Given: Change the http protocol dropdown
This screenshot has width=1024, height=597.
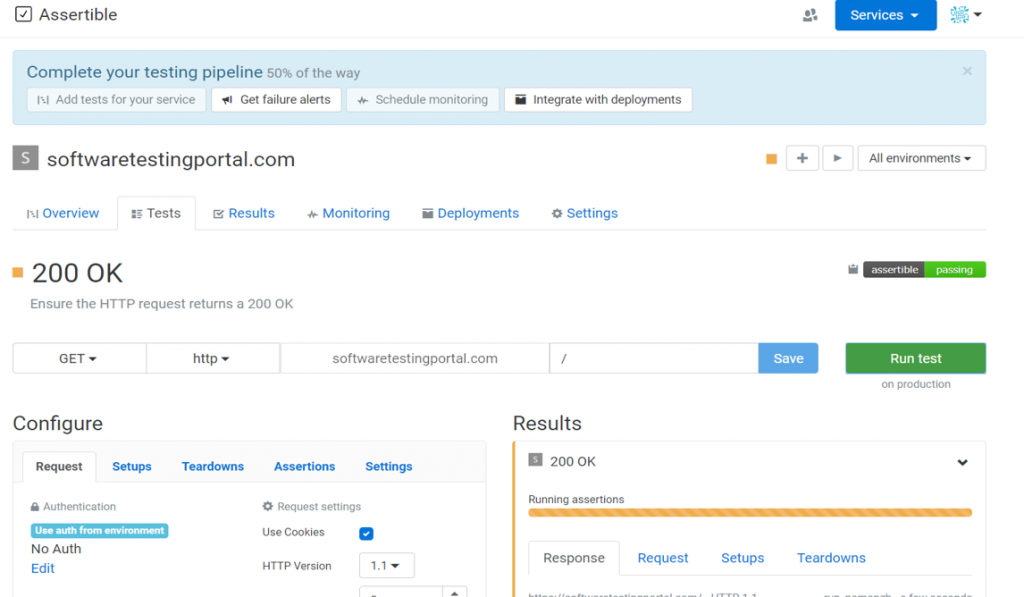Looking at the screenshot, I should point(212,359).
